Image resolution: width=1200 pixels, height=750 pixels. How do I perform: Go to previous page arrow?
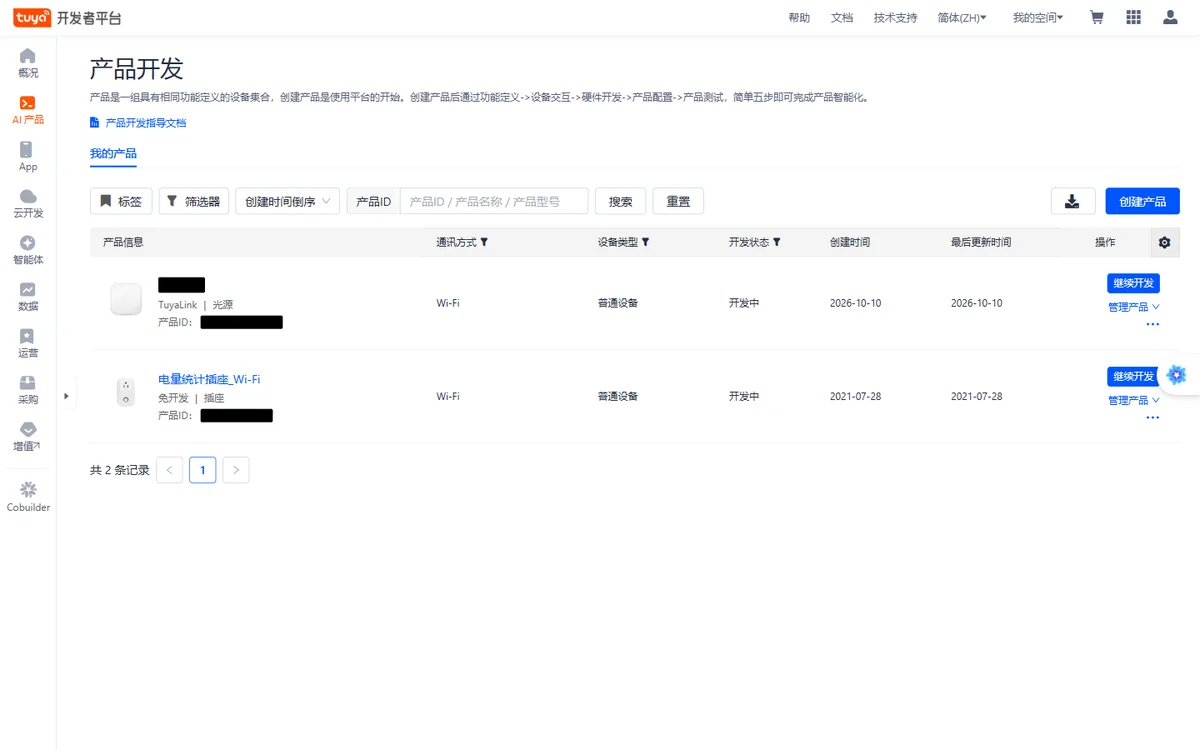coord(170,470)
